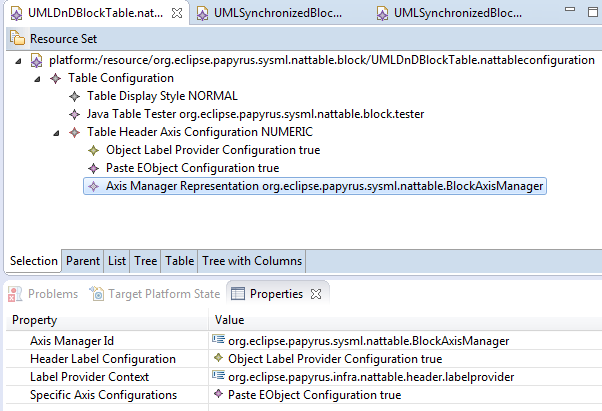Select Axis Manager Representation tree item
Viewport: 602px width, 411px height.
click(x=315, y=186)
